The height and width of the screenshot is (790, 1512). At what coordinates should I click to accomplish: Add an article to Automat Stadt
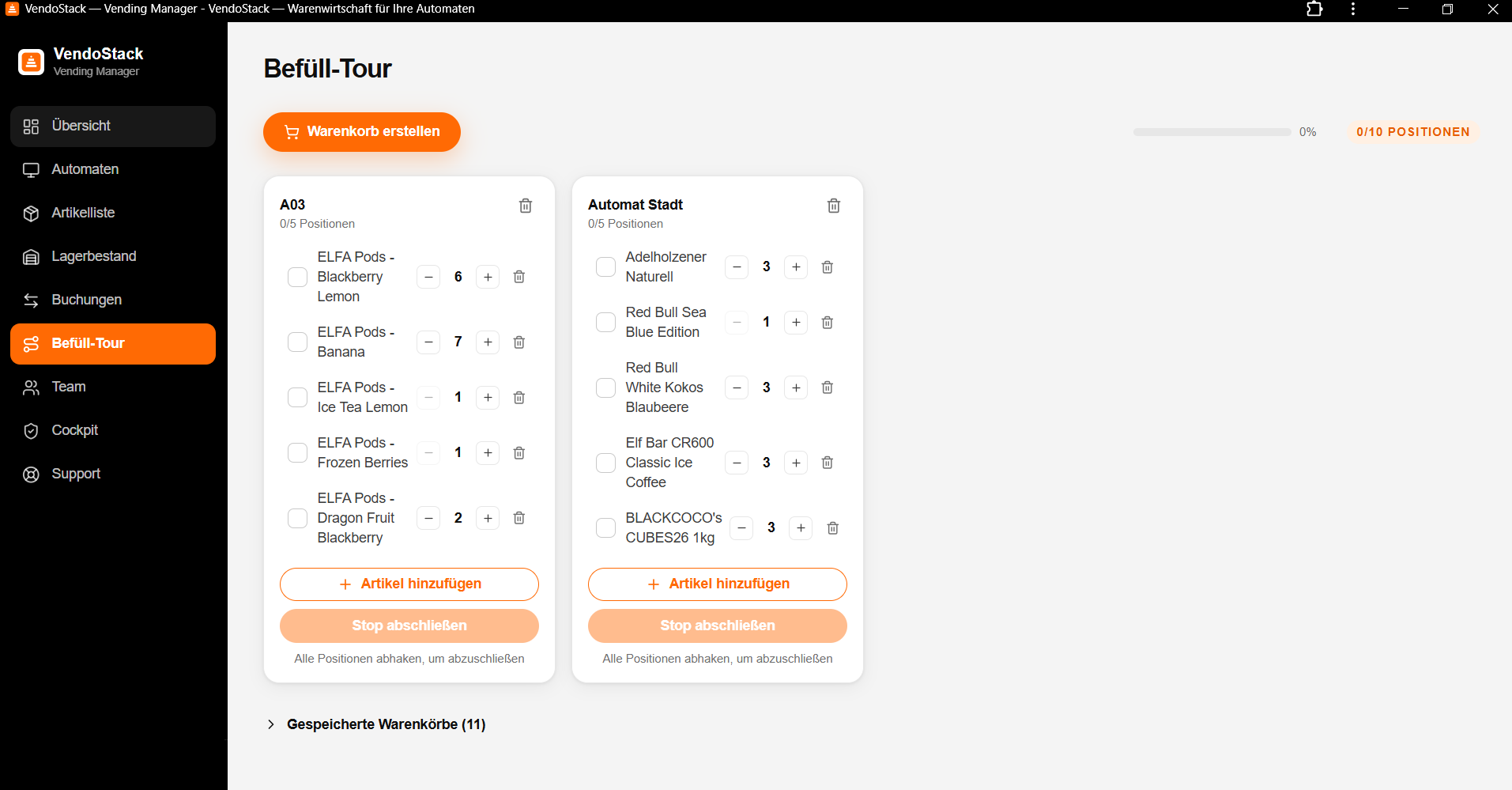point(718,584)
